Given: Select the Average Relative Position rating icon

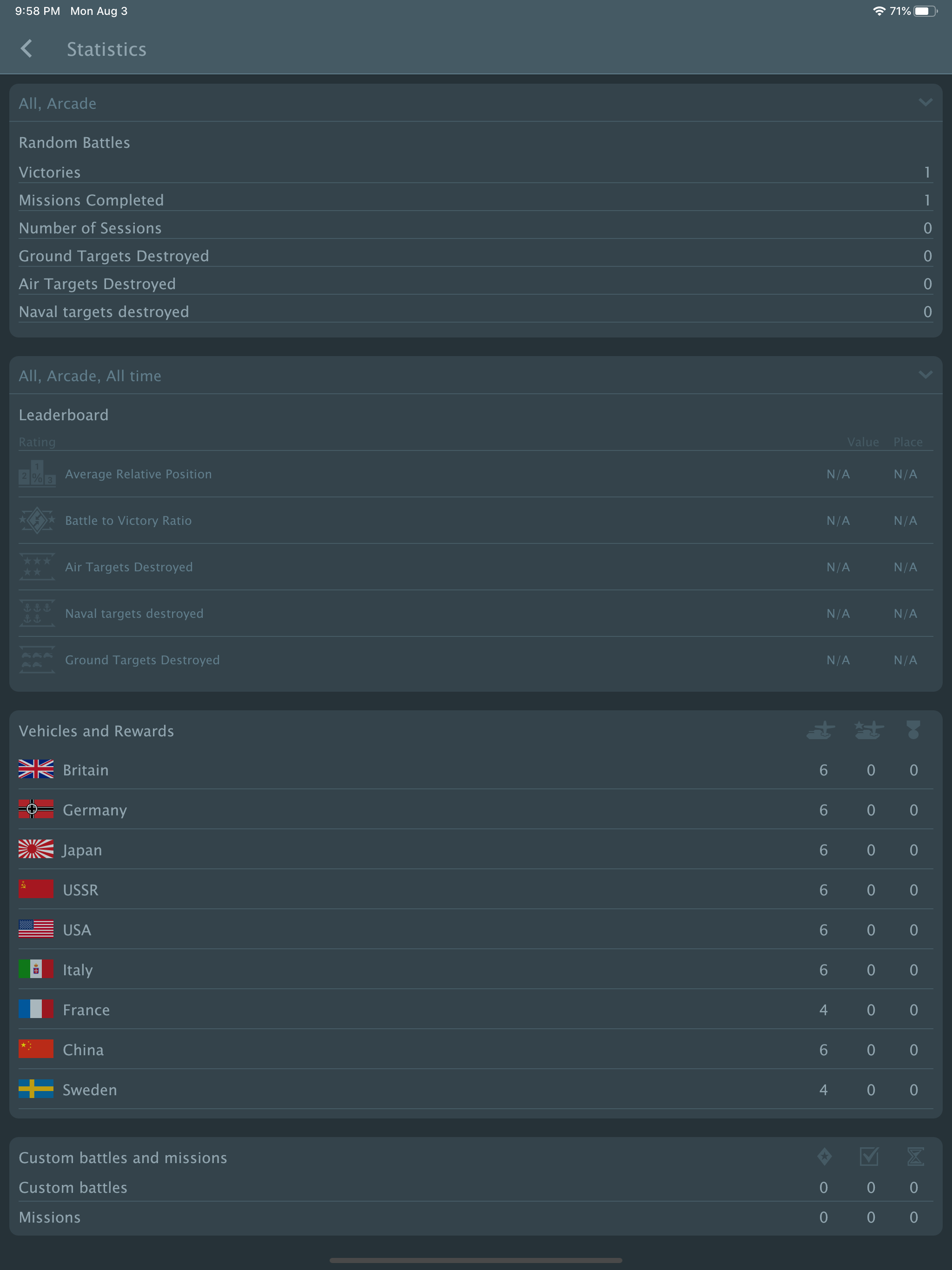Looking at the screenshot, I should [x=37, y=474].
